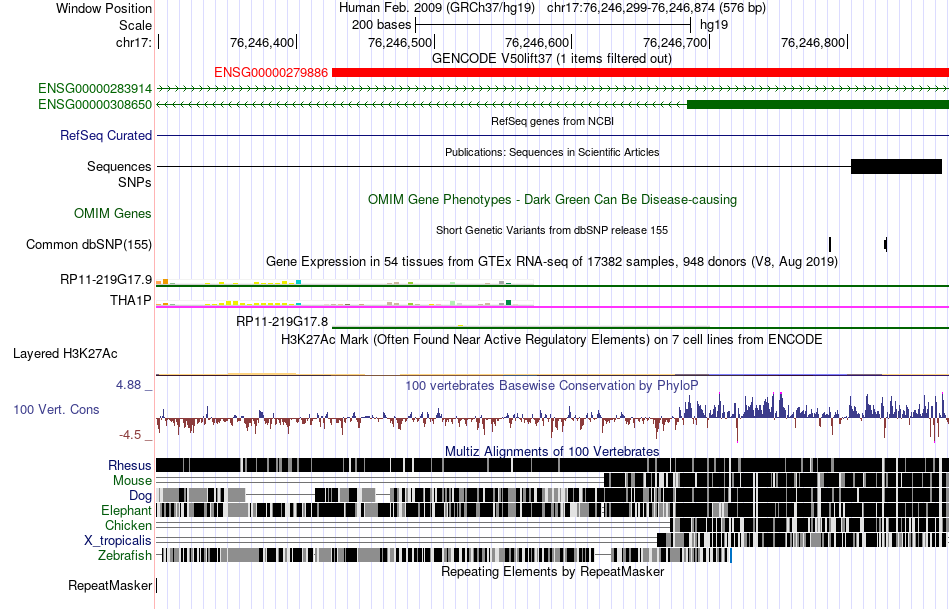Select the Chicken alignment row label
This screenshot has width=950, height=609.
click(128, 525)
